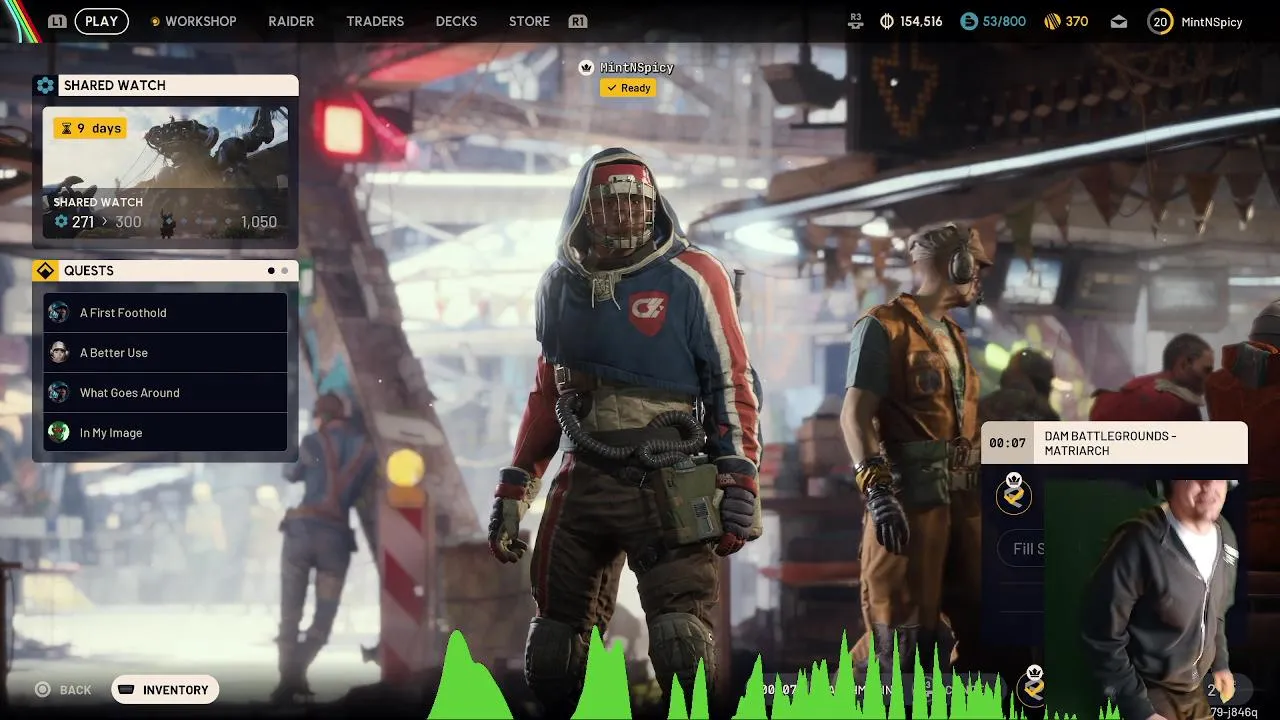
Task: Click the blue token icon beside 53/800
Action: tap(969, 21)
